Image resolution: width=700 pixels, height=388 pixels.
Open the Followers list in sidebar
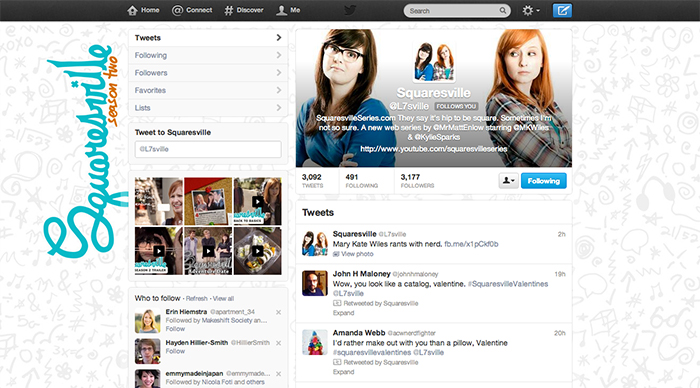(208, 73)
